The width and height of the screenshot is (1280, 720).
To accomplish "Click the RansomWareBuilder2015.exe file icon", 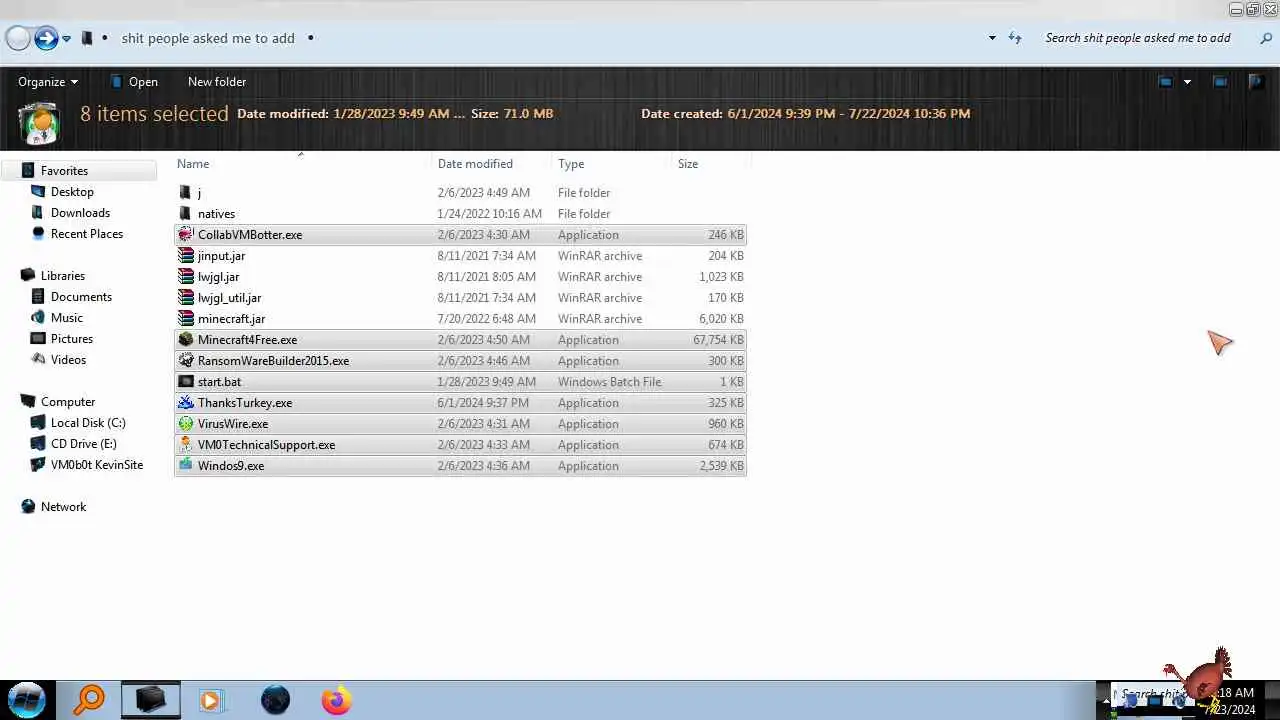I will 185,361.
